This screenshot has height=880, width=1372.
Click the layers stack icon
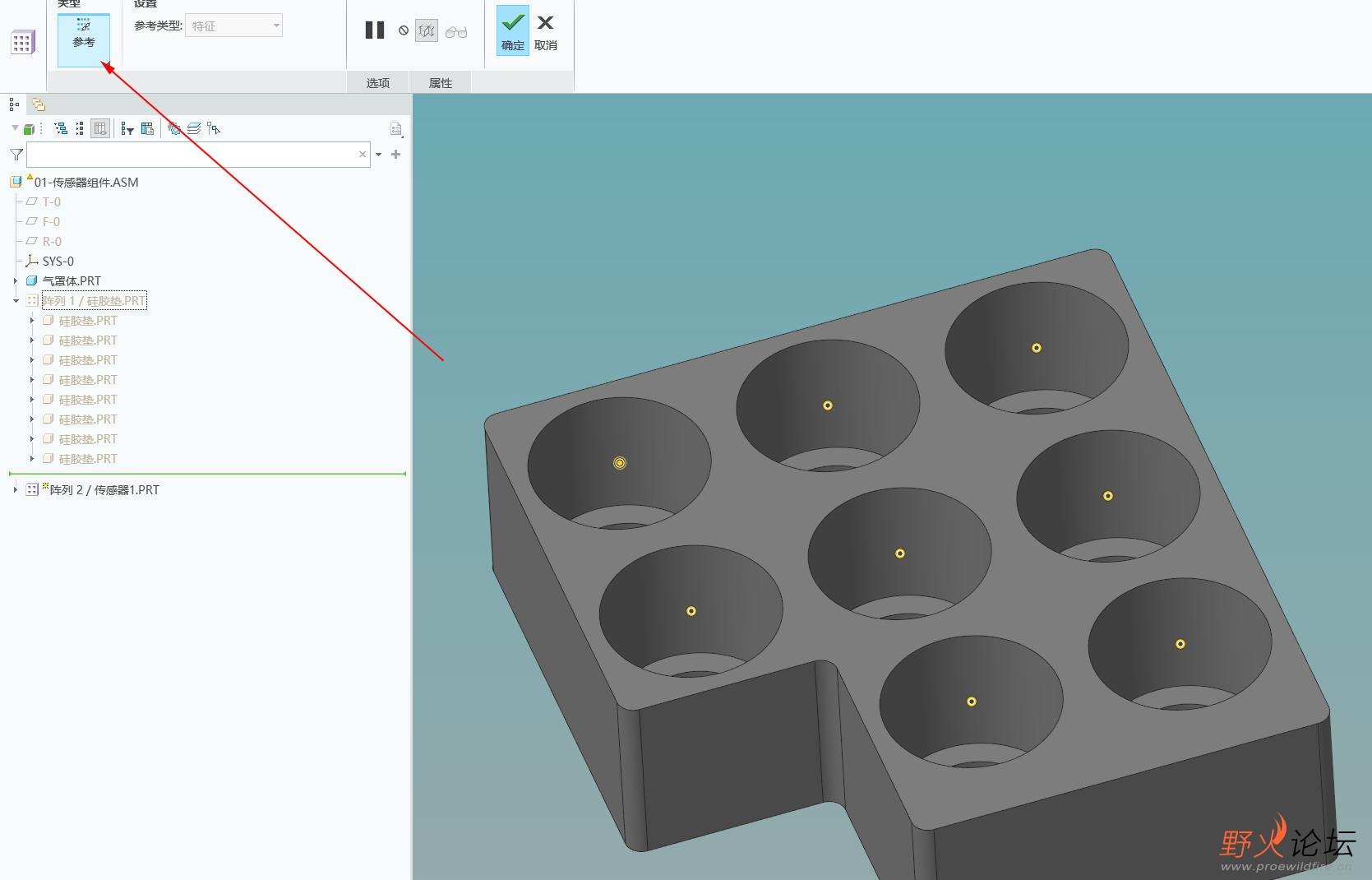194,128
